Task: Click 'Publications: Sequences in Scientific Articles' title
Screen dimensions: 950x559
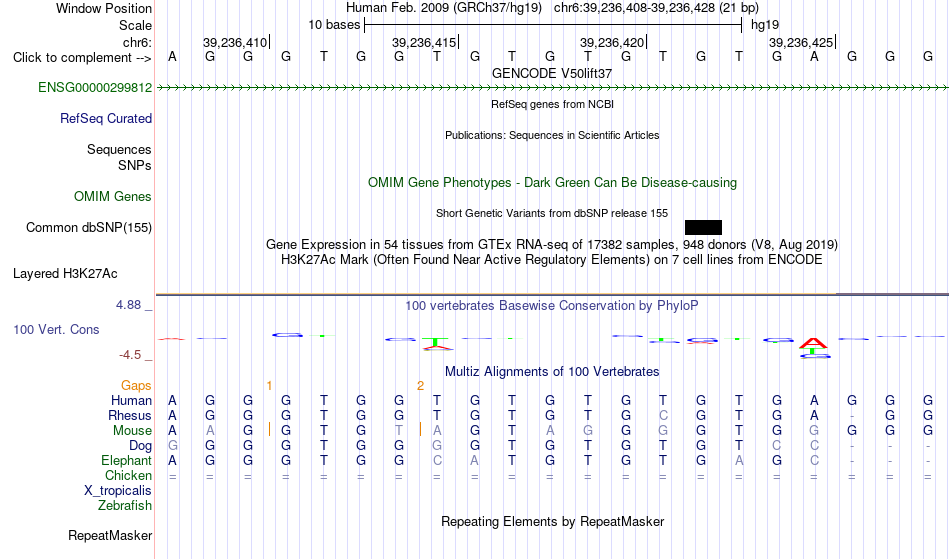Action: (x=552, y=135)
